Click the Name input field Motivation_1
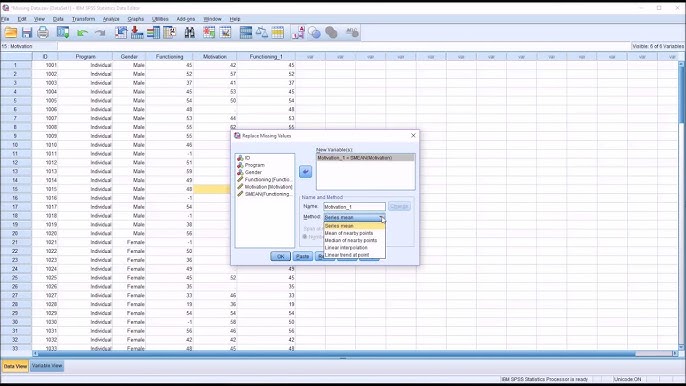 [x=354, y=207]
